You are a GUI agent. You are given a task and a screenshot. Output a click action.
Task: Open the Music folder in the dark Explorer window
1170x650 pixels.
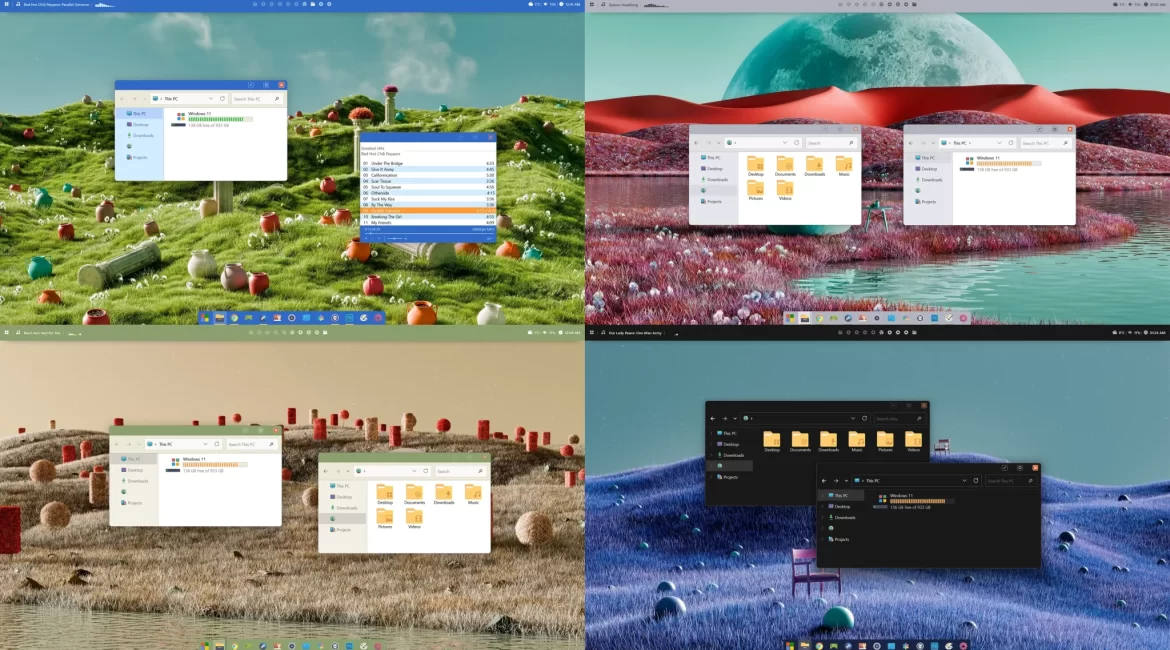856,440
